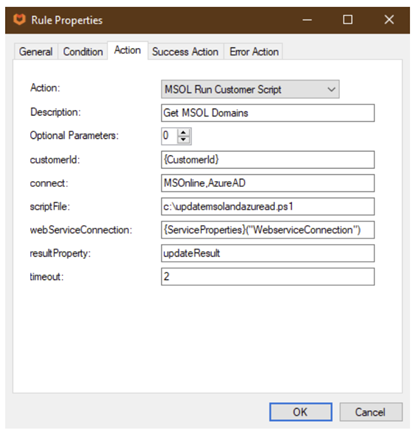Maximize the Rule Properties window
Image resolution: width=414 pixels, height=436 pixels.
[x=348, y=20]
